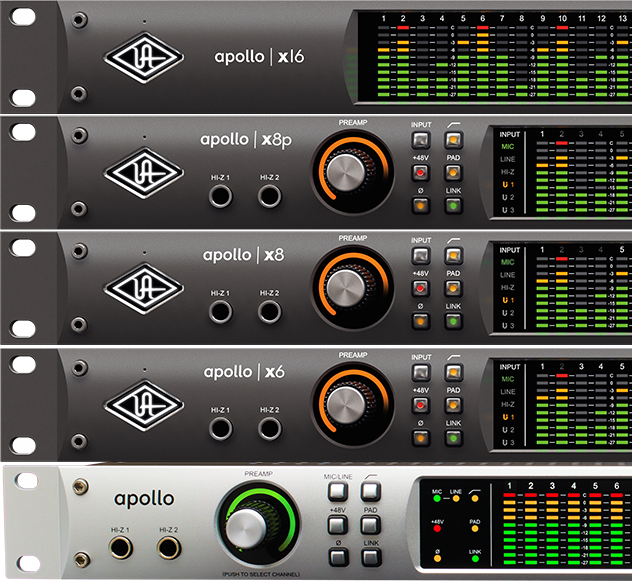The height and width of the screenshot is (581, 632).
Task: Click the Universal Audio logo on apollo x16
Action: pos(144,58)
